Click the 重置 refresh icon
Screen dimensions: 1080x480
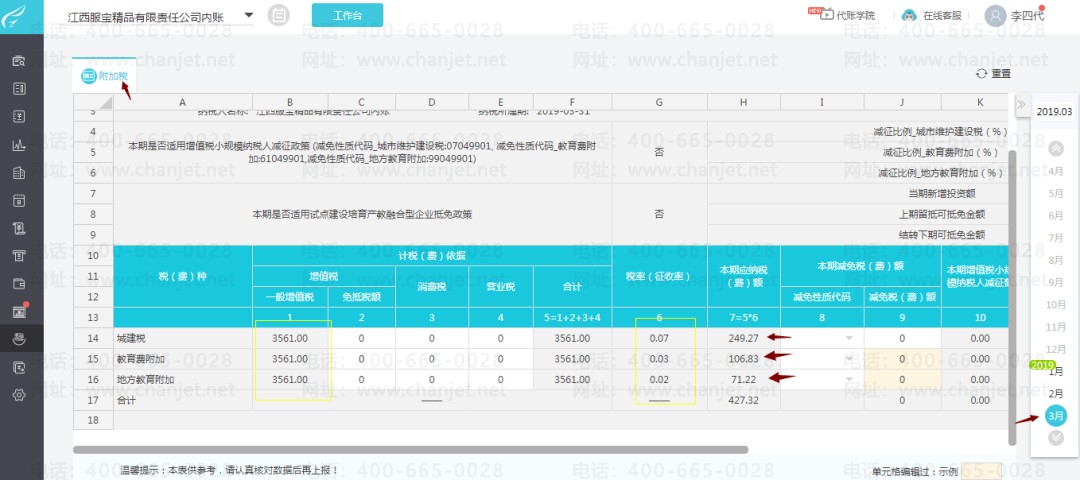982,74
